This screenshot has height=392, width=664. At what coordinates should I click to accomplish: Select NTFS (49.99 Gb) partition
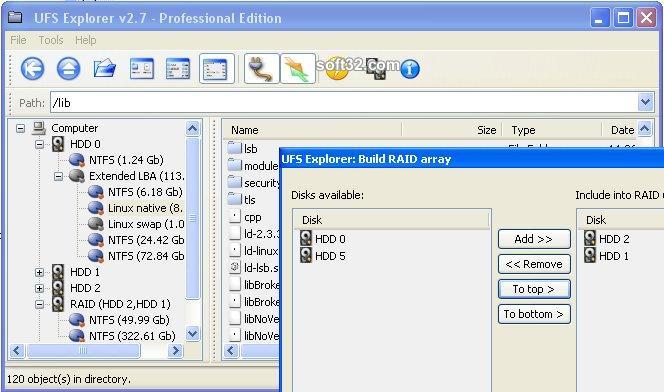pos(129,320)
